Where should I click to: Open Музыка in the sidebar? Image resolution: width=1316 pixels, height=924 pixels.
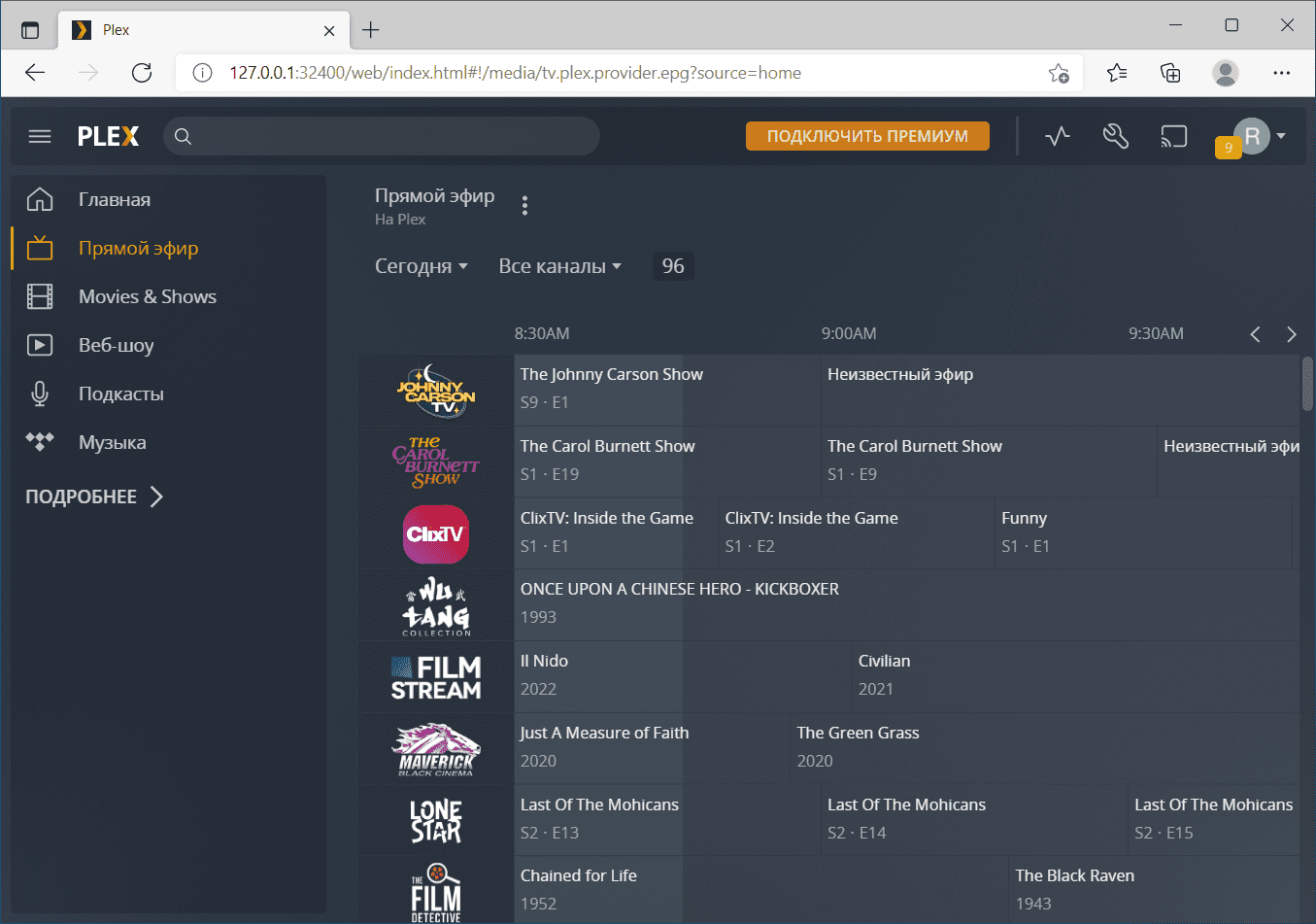click(113, 442)
